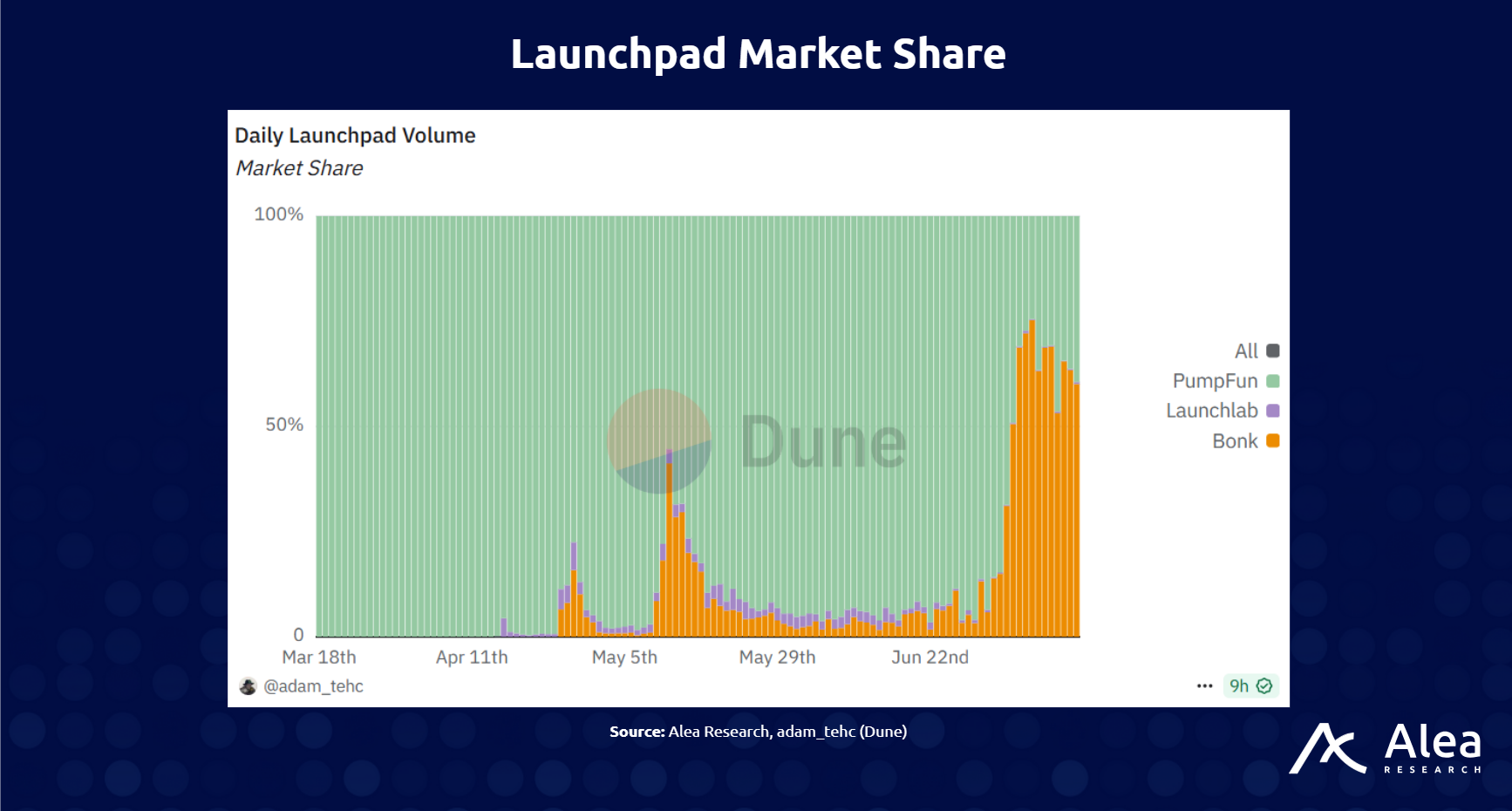Screen dimensions: 1512x811
Task: Select the All legend label
Action: 1246,351
